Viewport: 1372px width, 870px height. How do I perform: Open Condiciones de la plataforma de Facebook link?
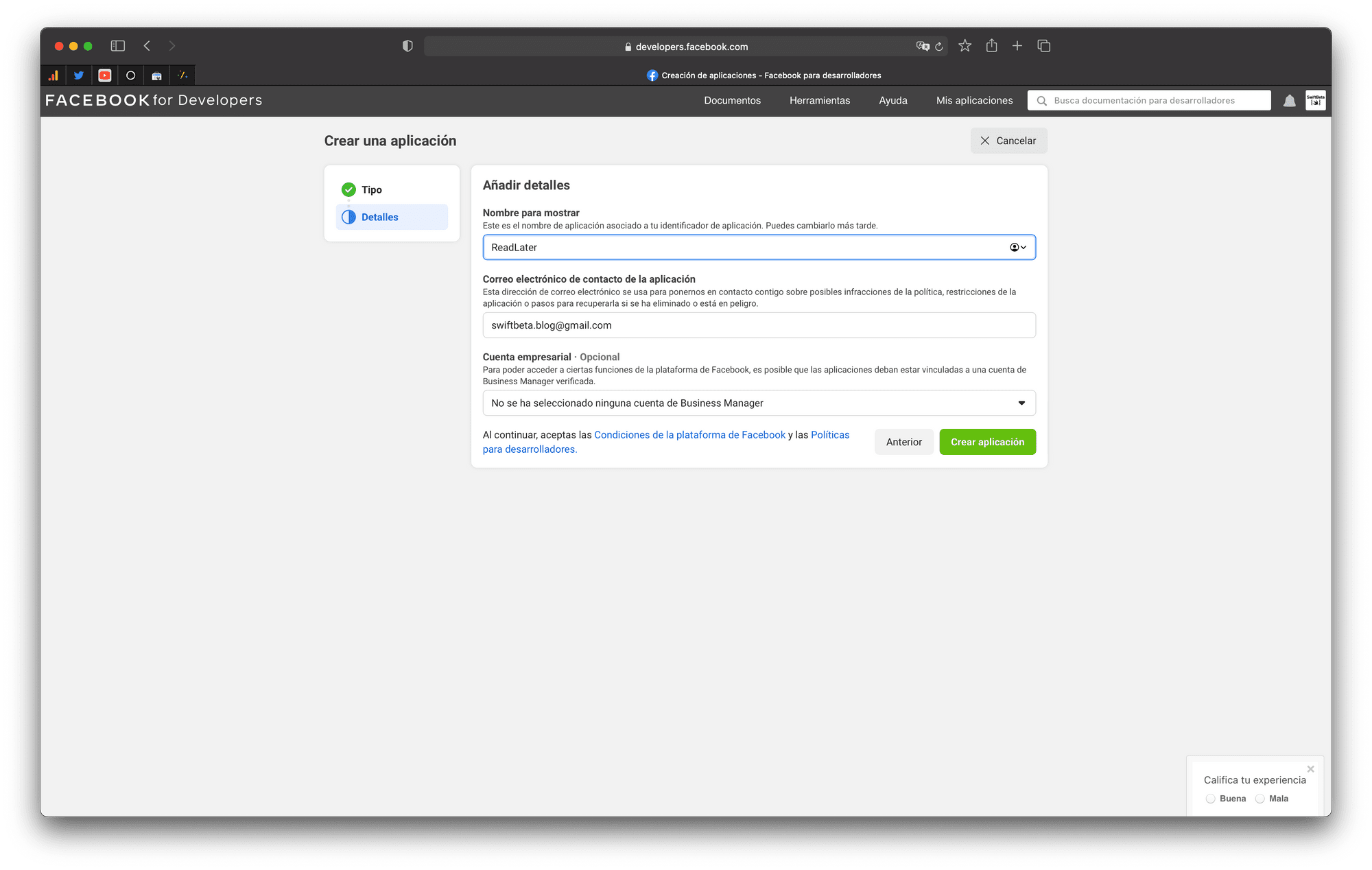pos(689,435)
